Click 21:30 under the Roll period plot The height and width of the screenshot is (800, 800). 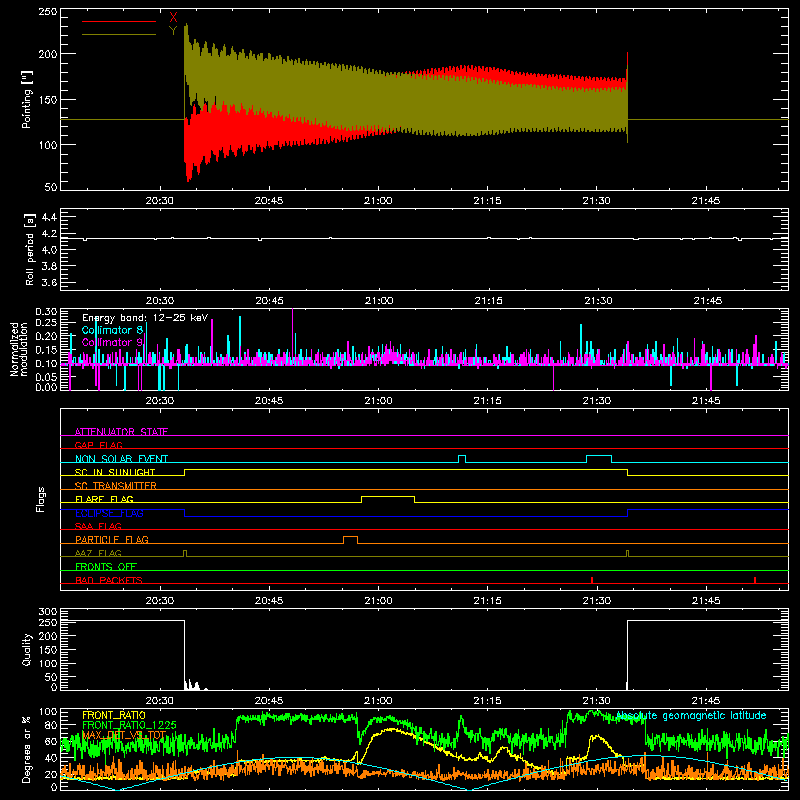[x=598, y=301]
